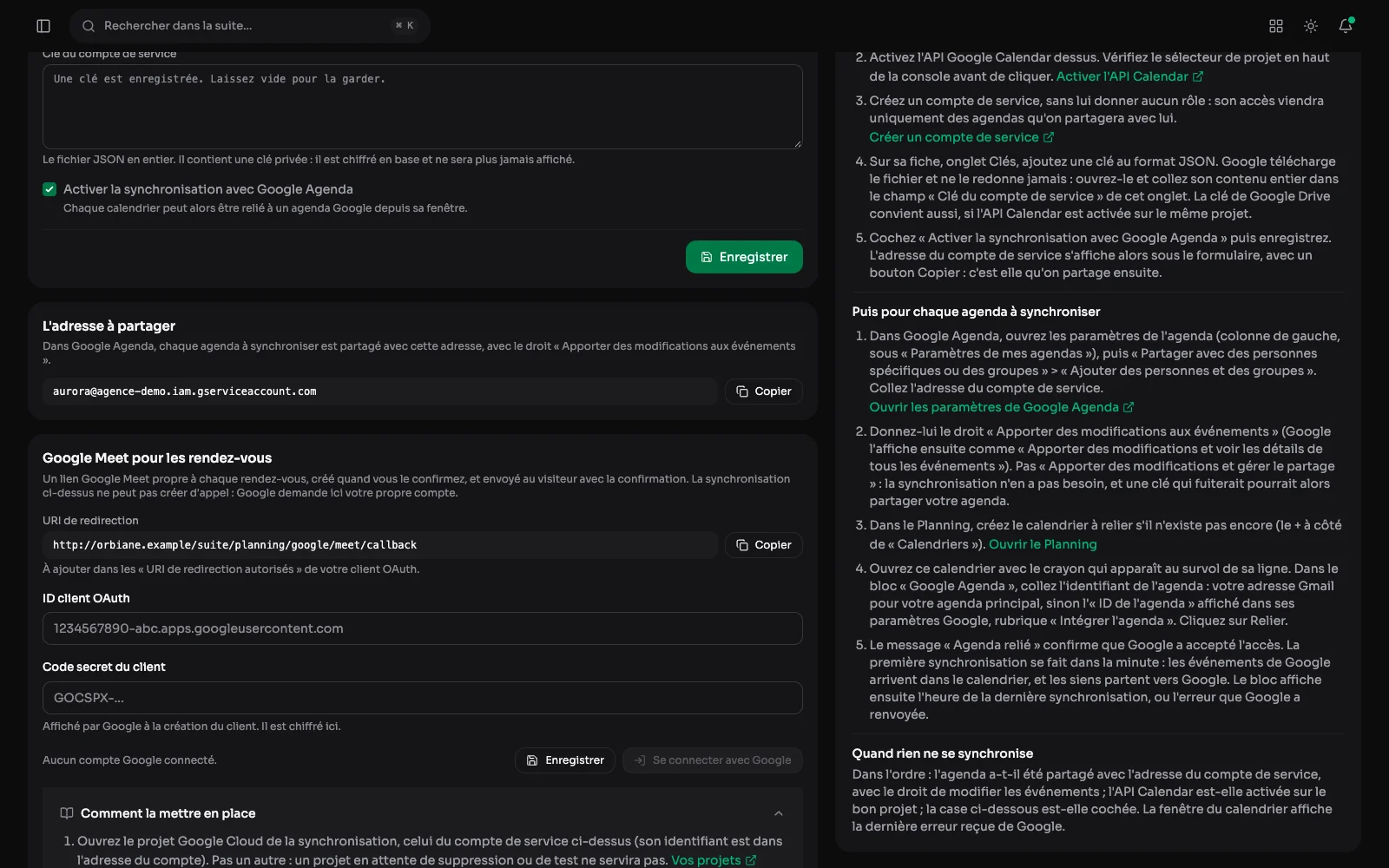This screenshot has width=1389, height=868.
Task: Toggle the sidebar panel icon
Action: click(x=43, y=26)
